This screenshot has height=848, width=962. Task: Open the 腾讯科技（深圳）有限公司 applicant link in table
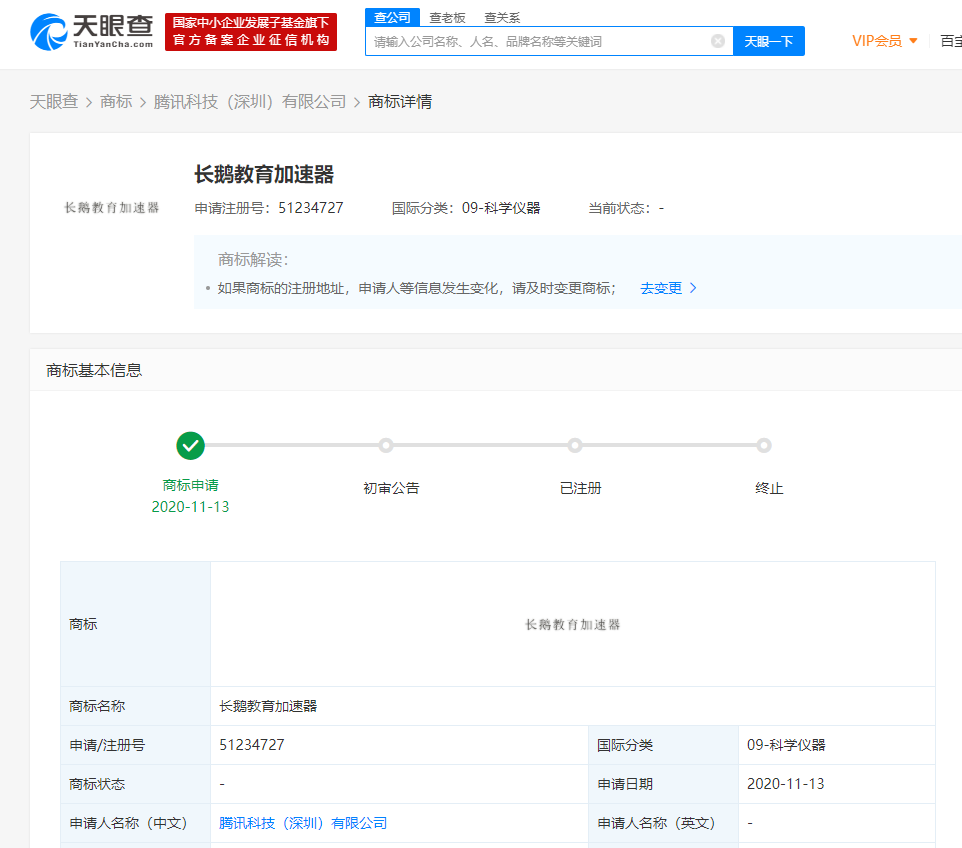[303, 823]
